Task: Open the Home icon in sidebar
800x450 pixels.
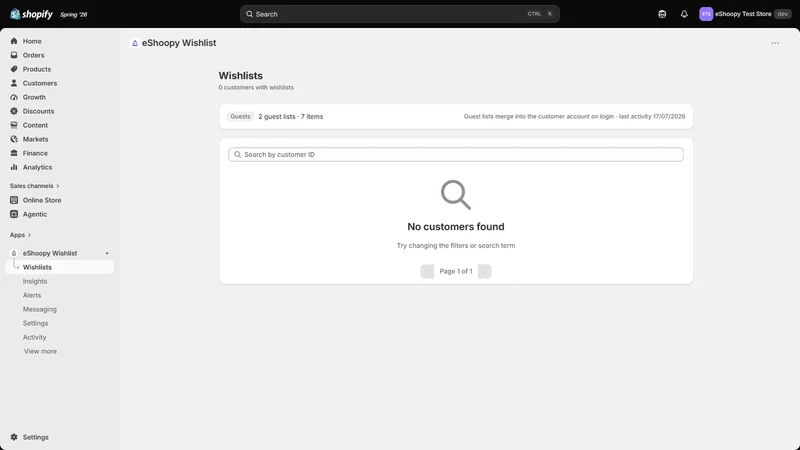Action: click(x=14, y=41)
